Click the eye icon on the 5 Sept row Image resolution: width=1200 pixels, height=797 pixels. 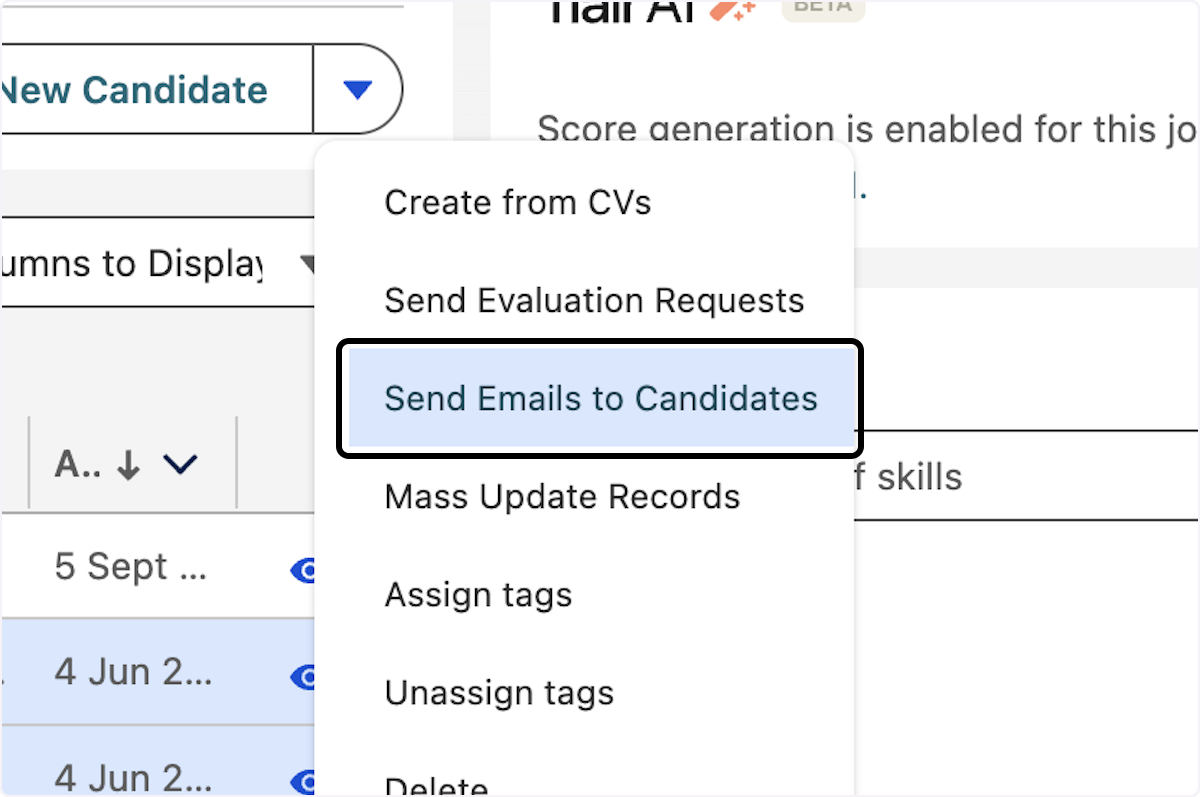(303, 570)
